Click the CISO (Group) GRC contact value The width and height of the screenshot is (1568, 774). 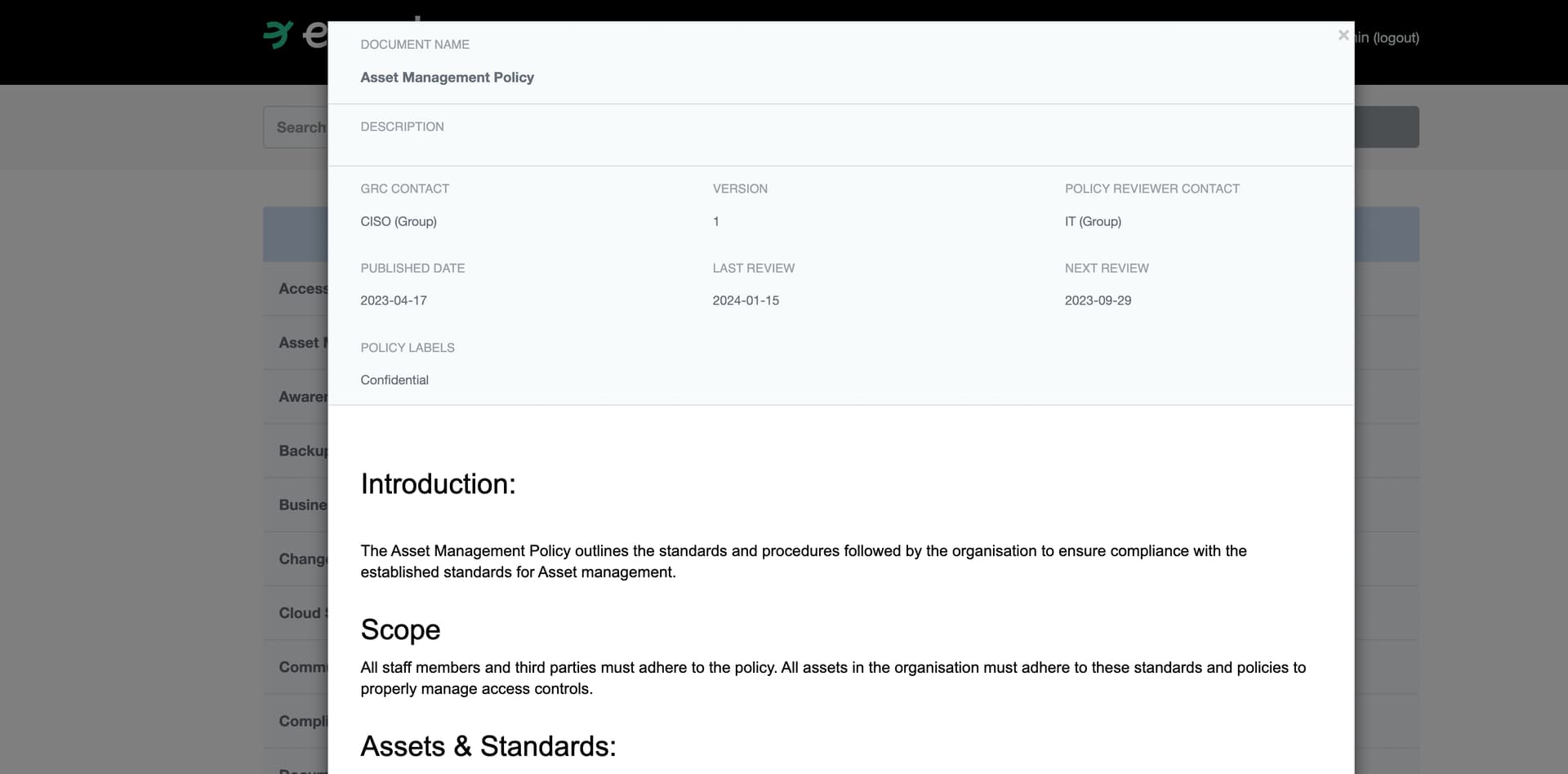[x=399, y=221]
